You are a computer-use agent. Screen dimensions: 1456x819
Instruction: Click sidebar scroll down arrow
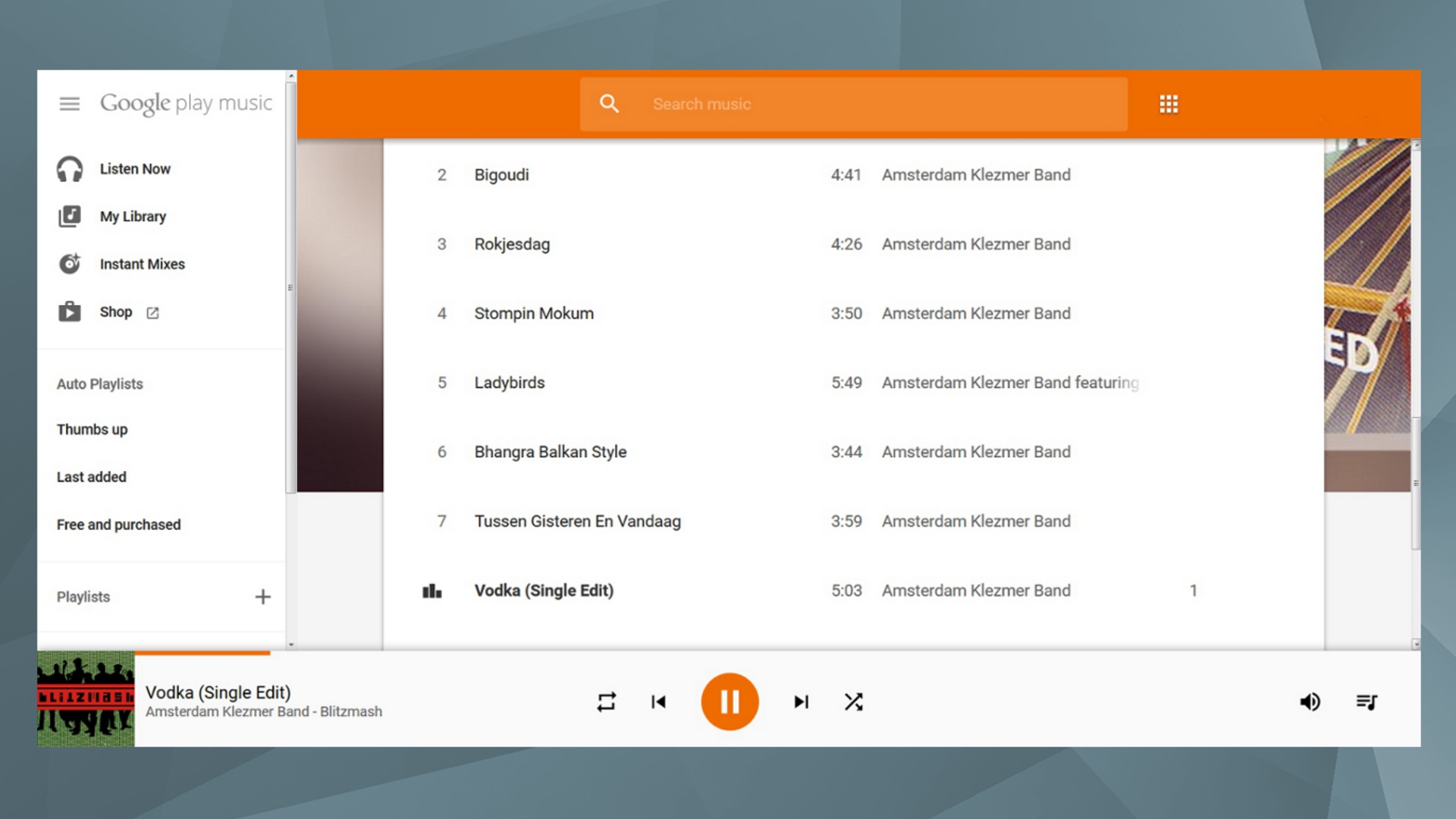[290, 645]
